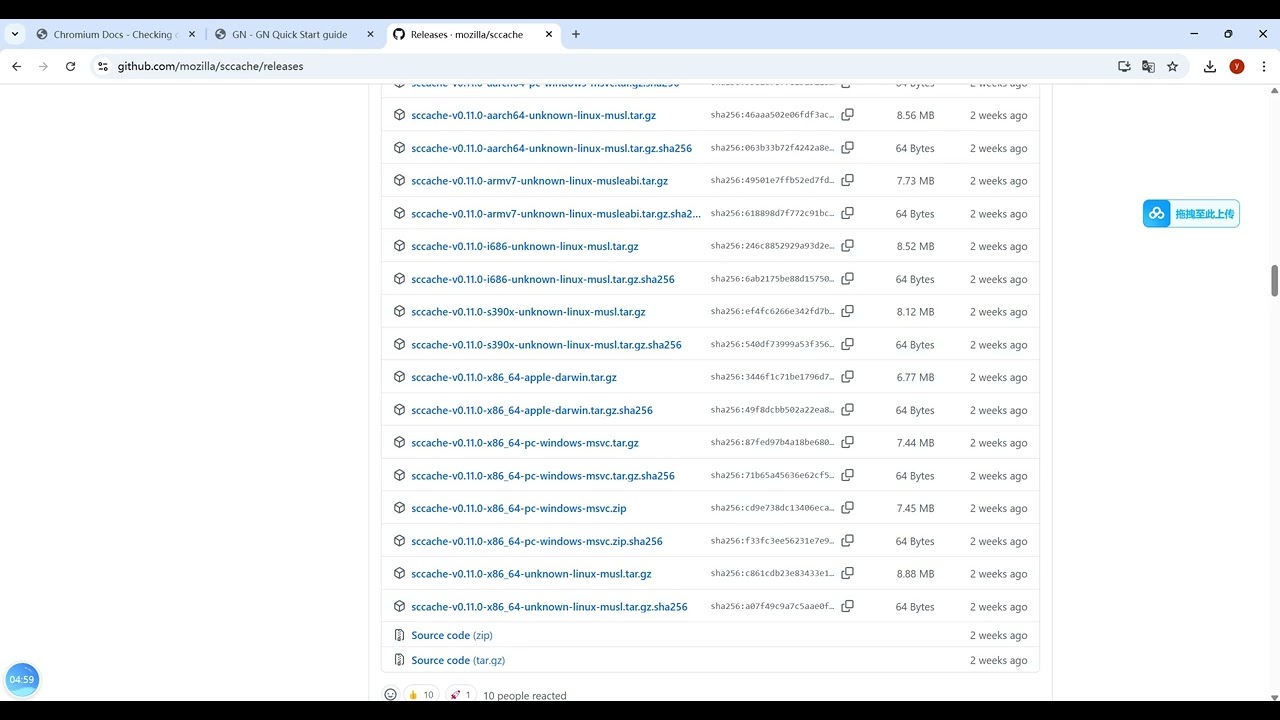Image resolution: width=1280 pixels, height=720 pixels.
Task: Bookmark this page with star icon
Action: pyautogui.click(x=1172, y=66)
